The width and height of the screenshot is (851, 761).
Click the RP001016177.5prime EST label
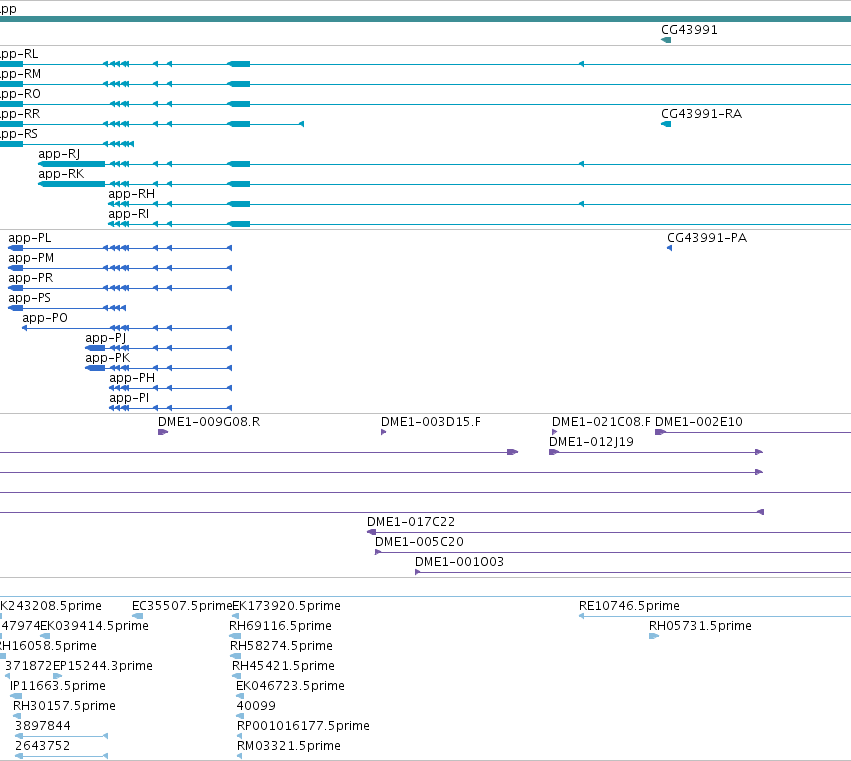click(x=303, y=726)
